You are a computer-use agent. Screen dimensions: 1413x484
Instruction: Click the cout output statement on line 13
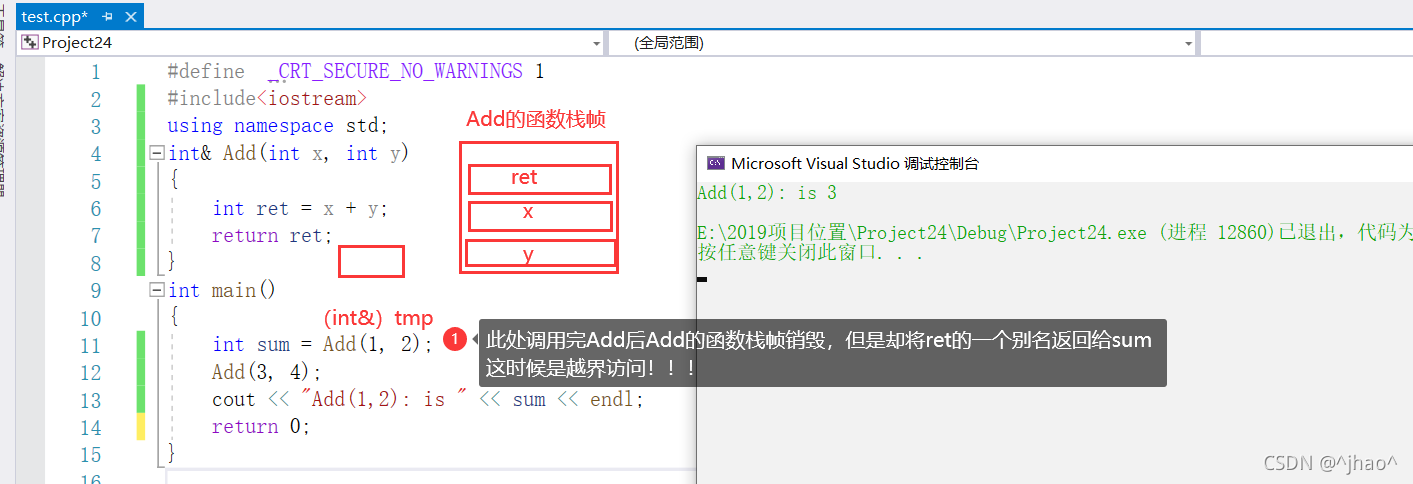[x=428, y=399]
